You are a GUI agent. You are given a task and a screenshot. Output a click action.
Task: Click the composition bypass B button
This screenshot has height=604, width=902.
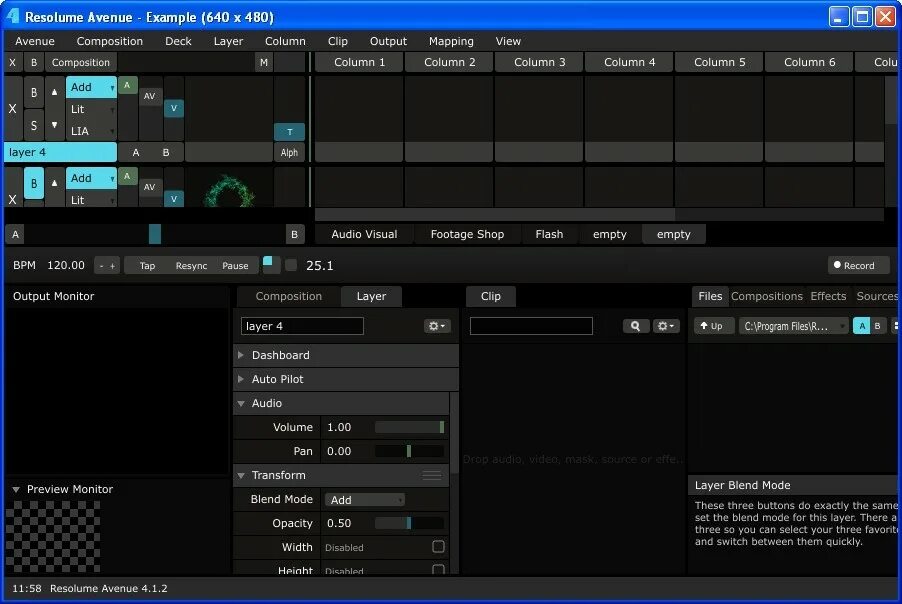[x=34, y=62]
